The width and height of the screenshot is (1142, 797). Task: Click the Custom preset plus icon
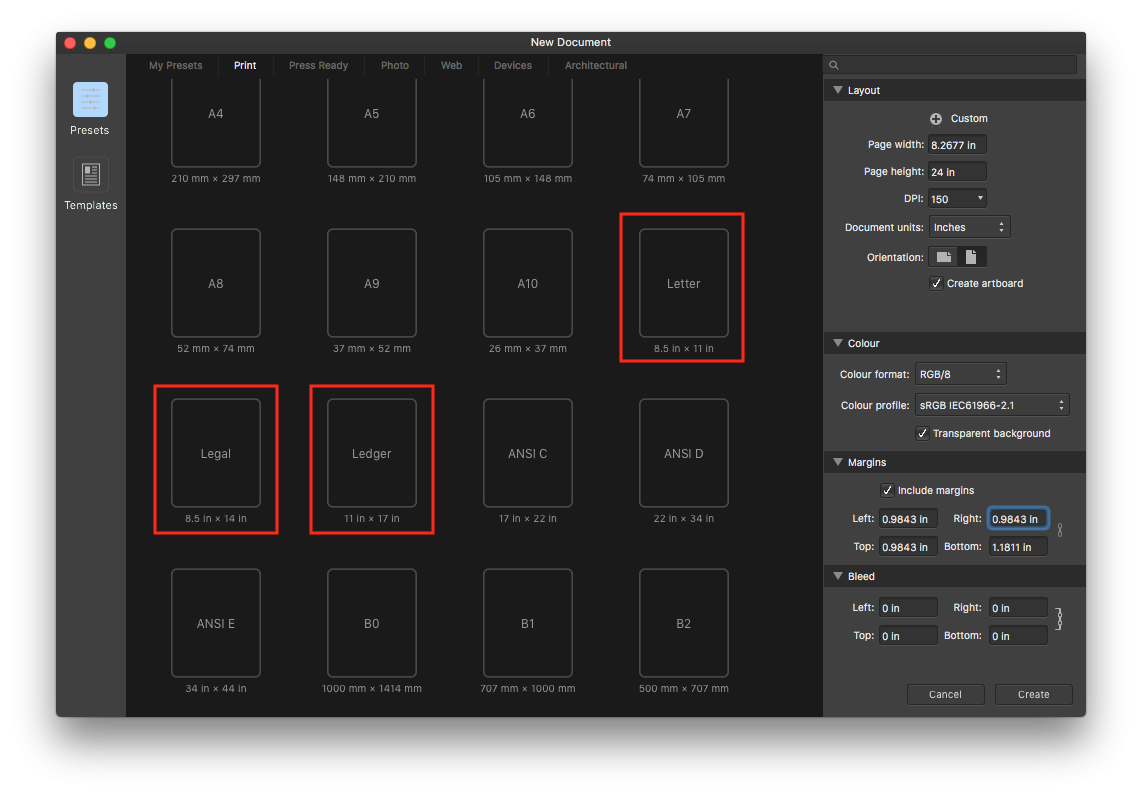pyautogui.click(x=936, y=118)
